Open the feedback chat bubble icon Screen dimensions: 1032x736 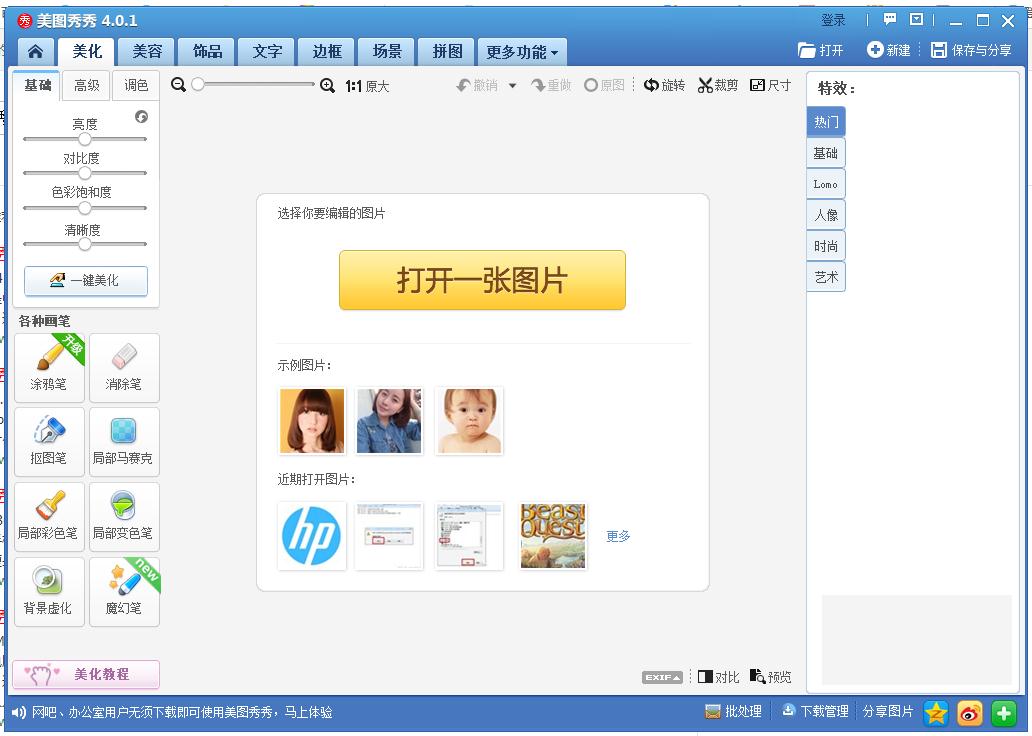click(x=890, y=20)
